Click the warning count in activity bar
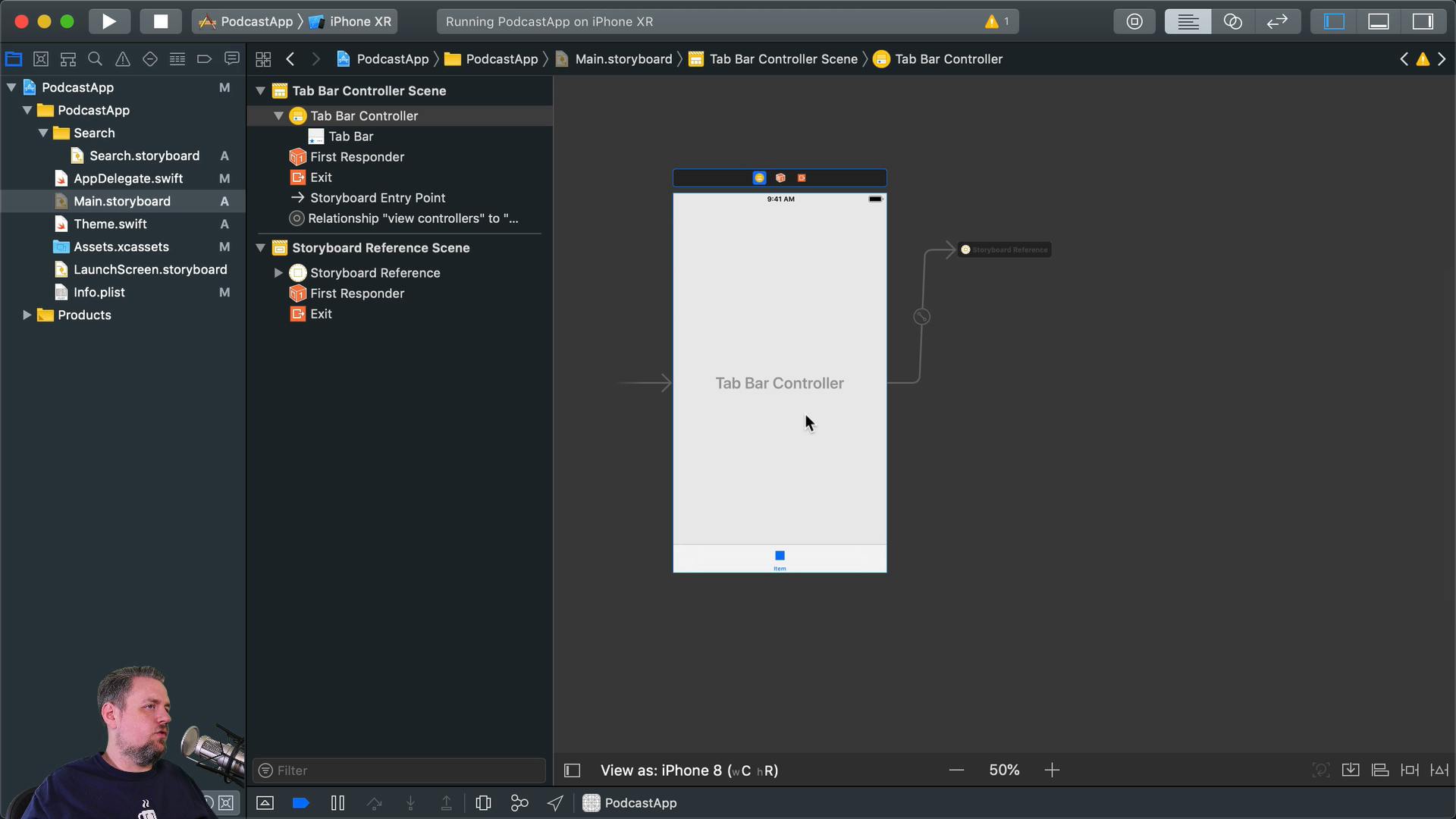The image size is (1456, 819). [x=997, y=21]
